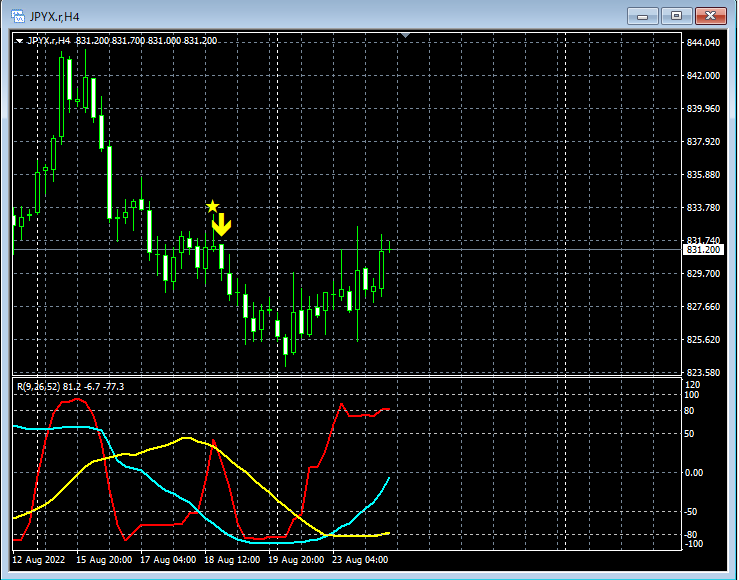Minimize the JPYX.r,H4 chart window
The height and width of the screenshot is (580, 739).
pyautogui.click(x=642, y=16)
